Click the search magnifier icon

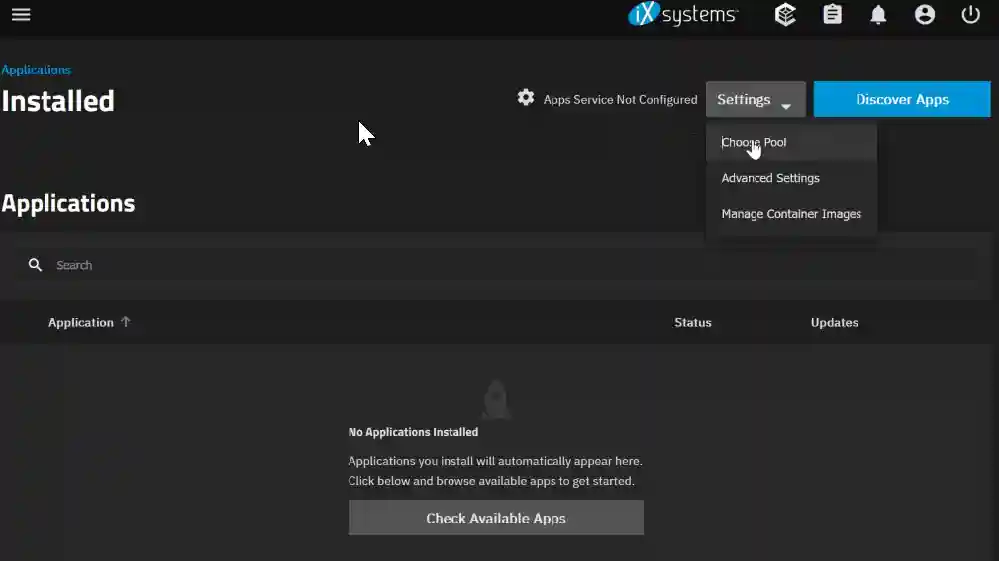tap(36, 265)
